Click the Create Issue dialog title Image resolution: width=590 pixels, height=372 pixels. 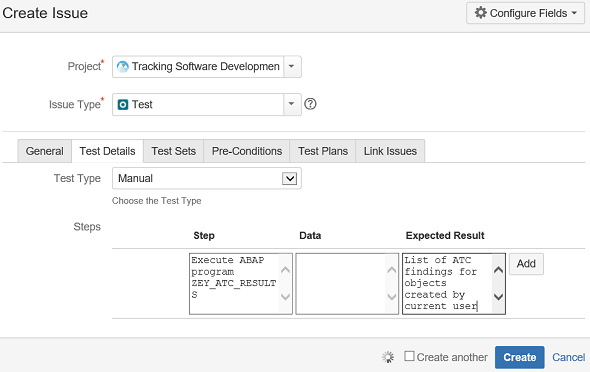45,13
